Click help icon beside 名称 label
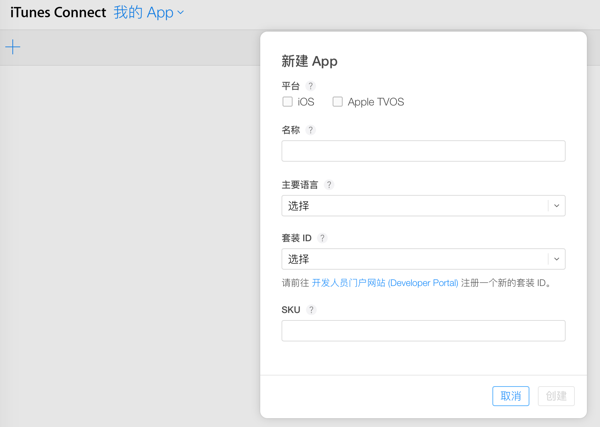 point(310,130)
